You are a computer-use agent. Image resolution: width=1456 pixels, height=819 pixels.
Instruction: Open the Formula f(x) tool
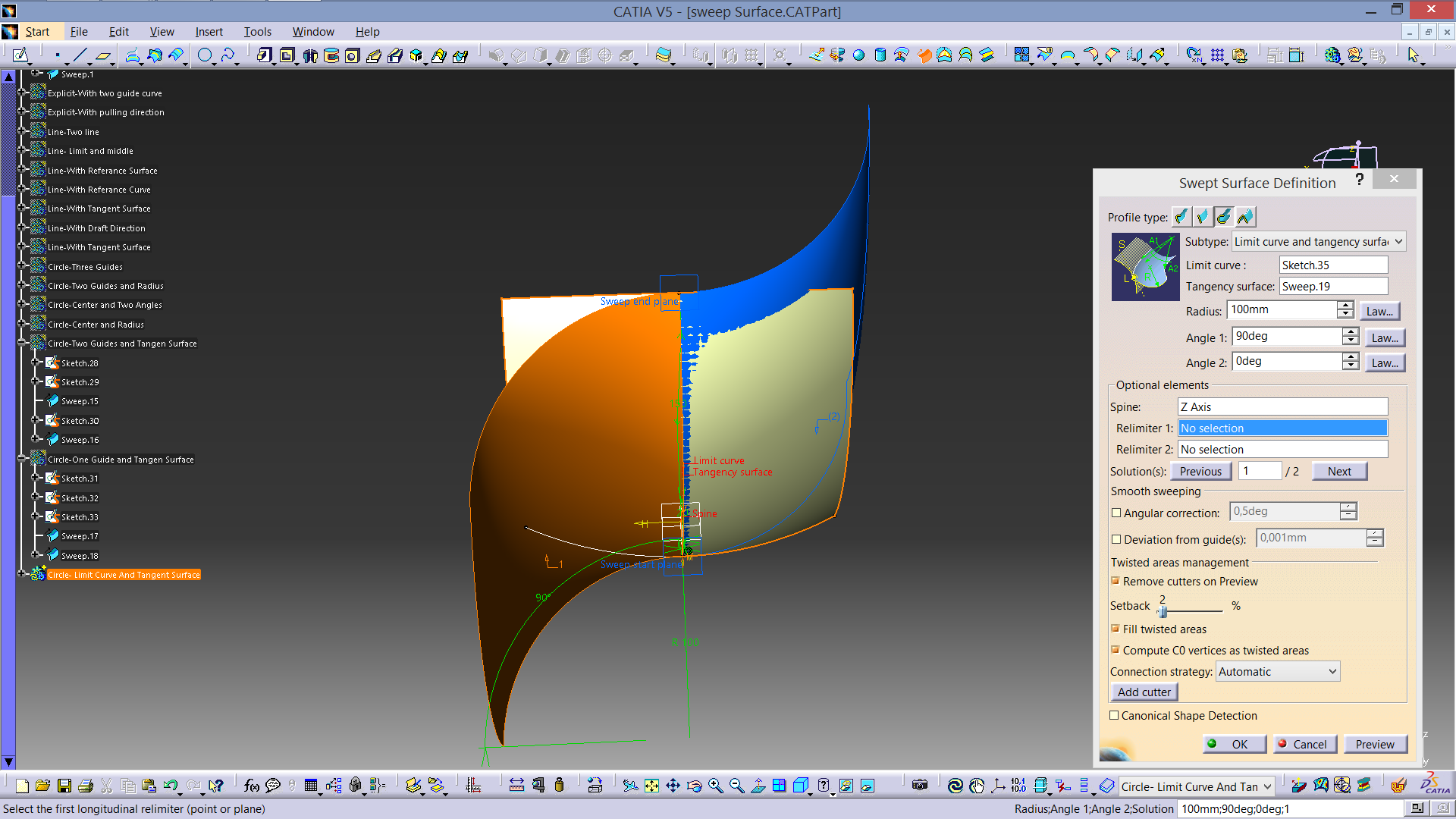pyautogui.click(x=252, y=786)
